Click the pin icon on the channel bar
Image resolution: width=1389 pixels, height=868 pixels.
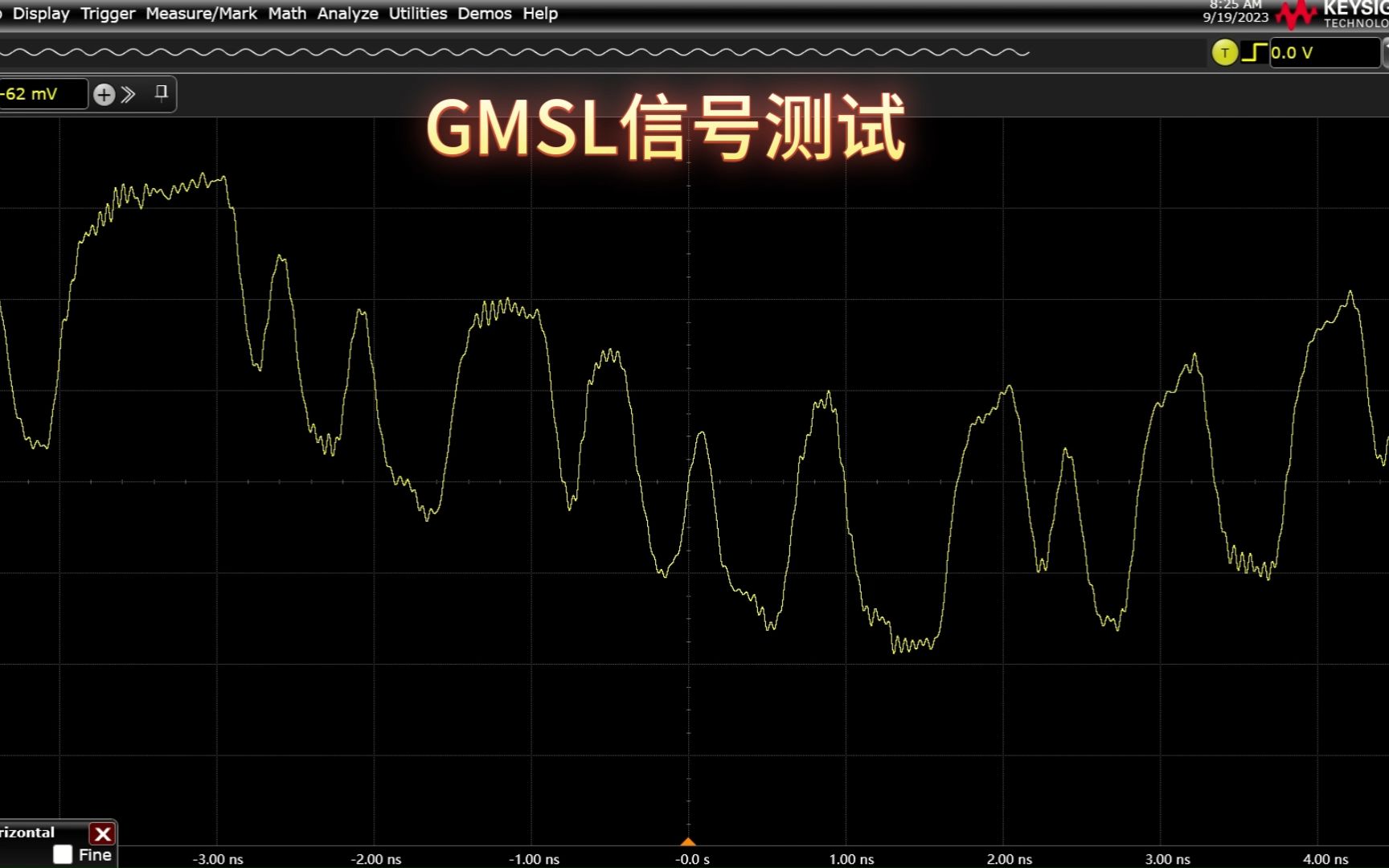[161, 93]
